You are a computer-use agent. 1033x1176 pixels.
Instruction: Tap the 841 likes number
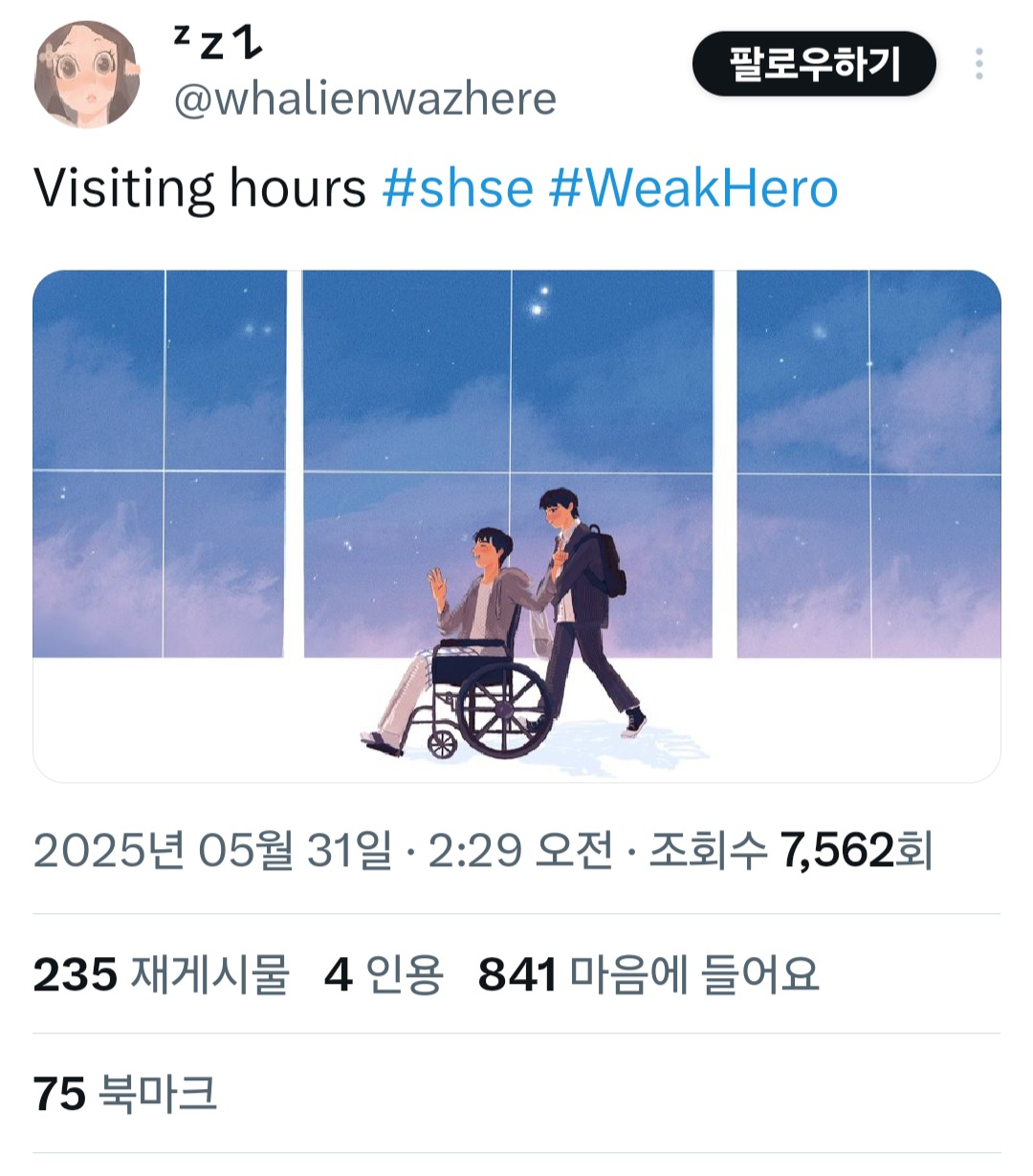(516, 975)
